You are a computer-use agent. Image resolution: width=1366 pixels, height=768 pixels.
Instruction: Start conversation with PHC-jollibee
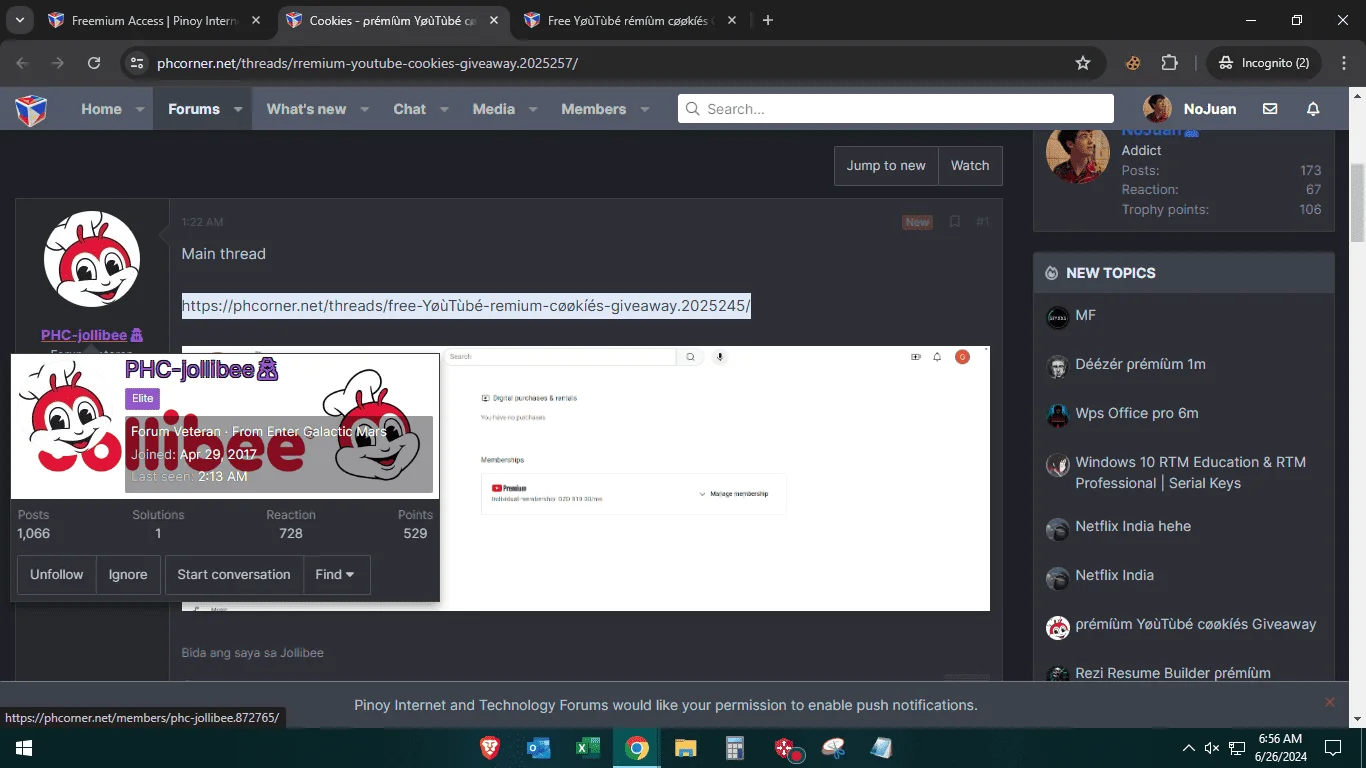tap(234, 575)
